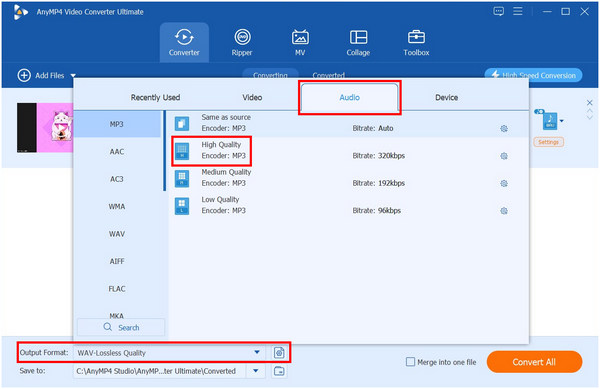Select the Same as source preset text
The height and width of the screenshot is (389, 600).
(x=226, y=117)
